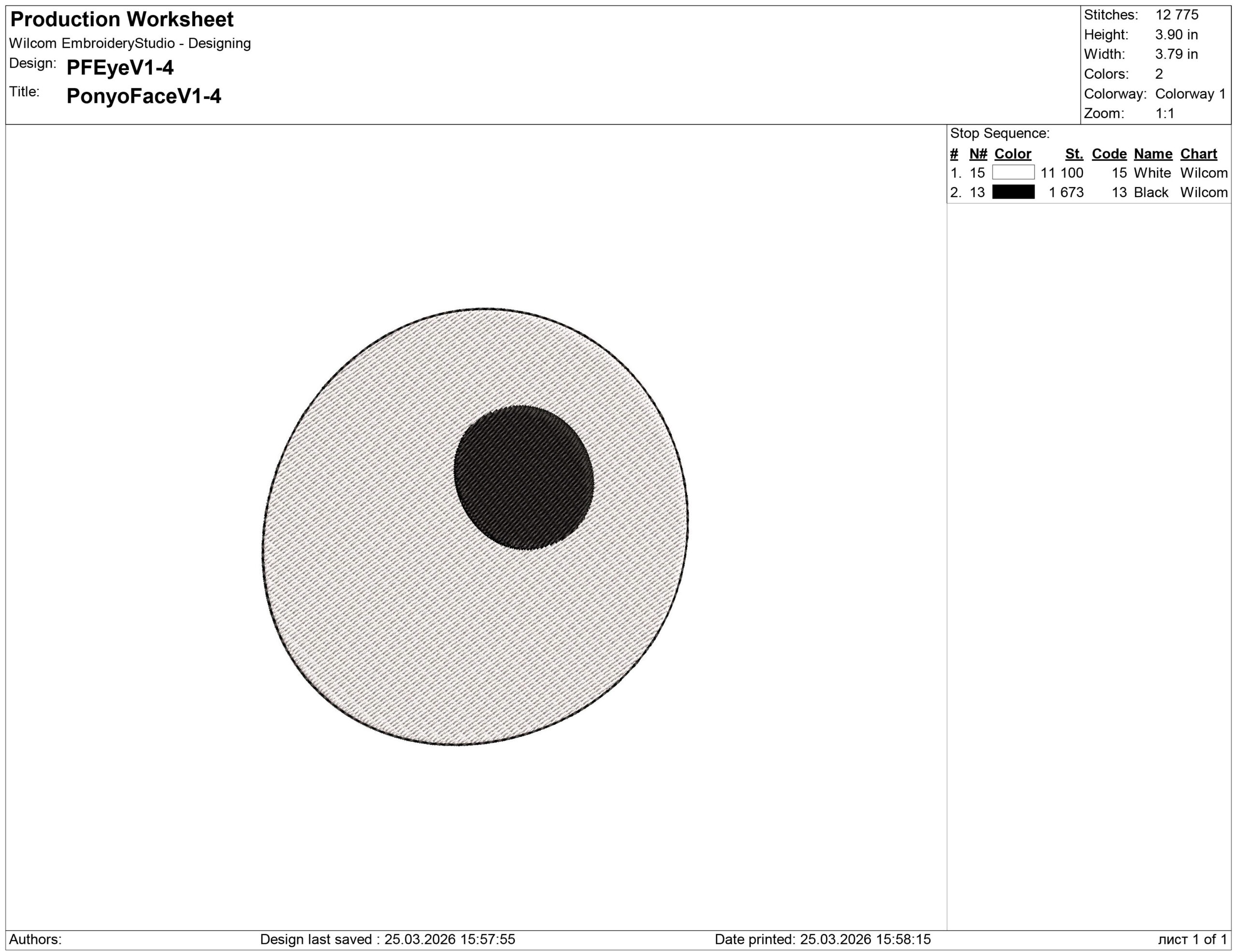The width and height of the screenshot is (1237, 952).
Task: Click the title PonyoFaceV1-4
Action: tap(144, 96)
